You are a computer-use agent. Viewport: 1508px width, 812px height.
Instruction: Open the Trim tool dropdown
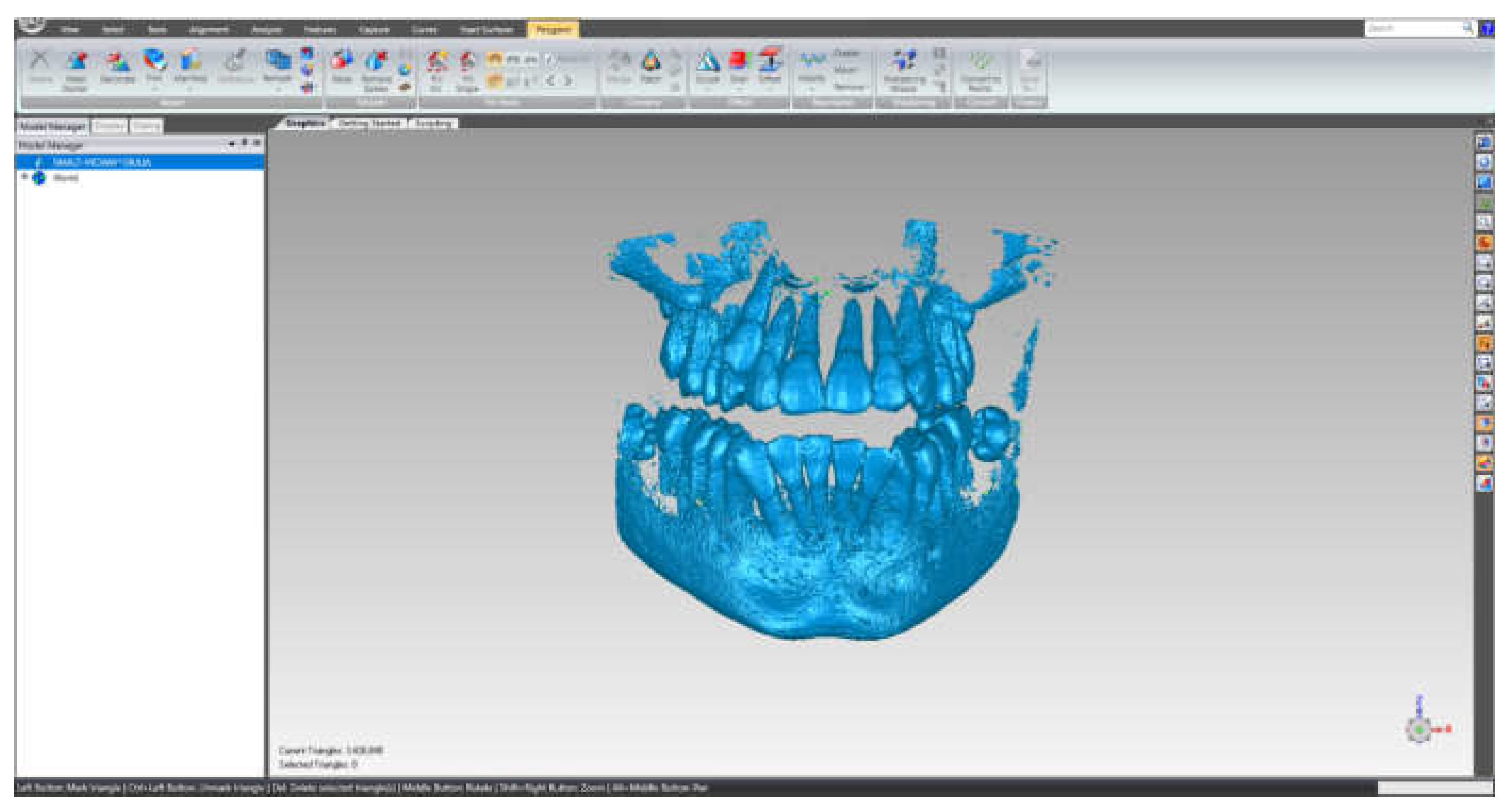pos(154,89)
